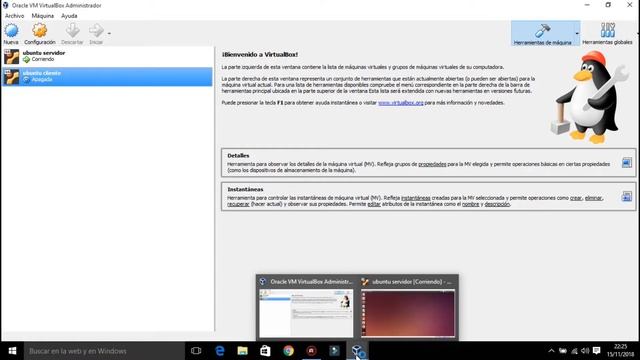Click the teal app icon beside VirtualBox
The height and width of the screenshot is (360, 640).
pyautogui.click(x=334, y=351)
